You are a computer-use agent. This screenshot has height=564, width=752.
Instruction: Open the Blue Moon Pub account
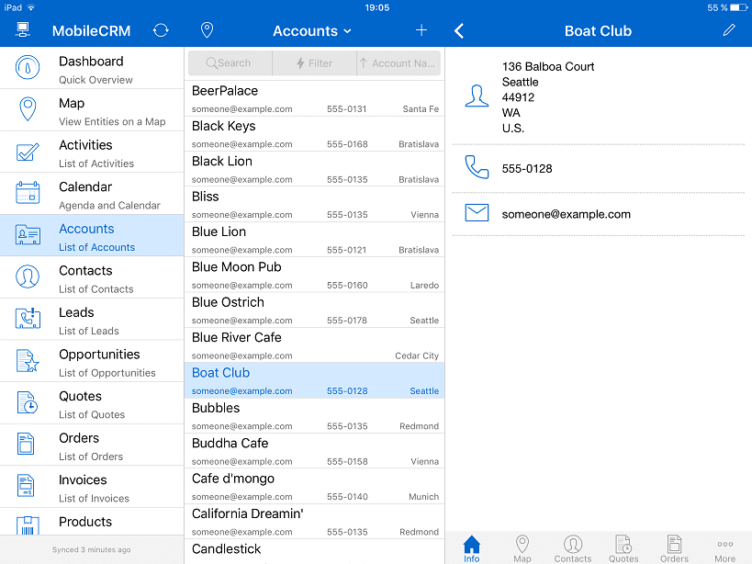point(314,274)
